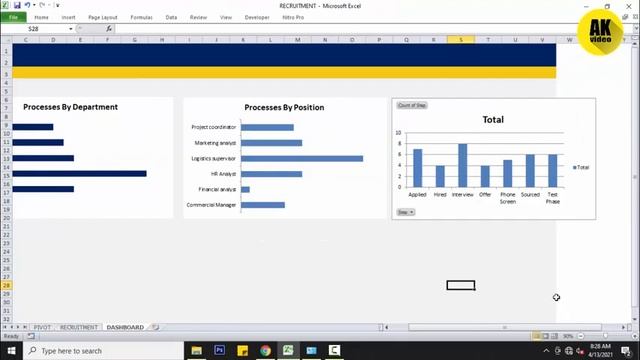Open Sticky Notes from the taskbar
Image resolution: width=640 pixels, height=360 pixels.
click(x=242, y=350)
